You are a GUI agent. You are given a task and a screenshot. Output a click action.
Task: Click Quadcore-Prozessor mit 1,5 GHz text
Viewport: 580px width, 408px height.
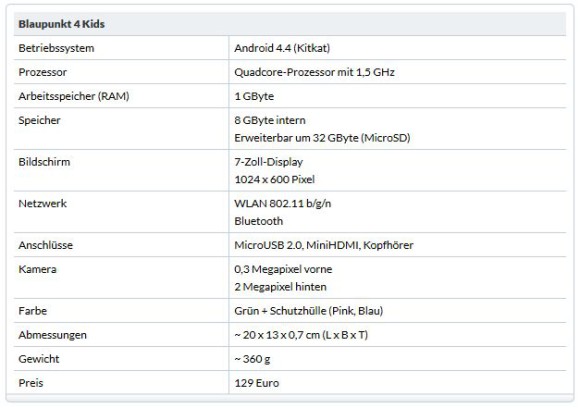click(x=314, y=72)
